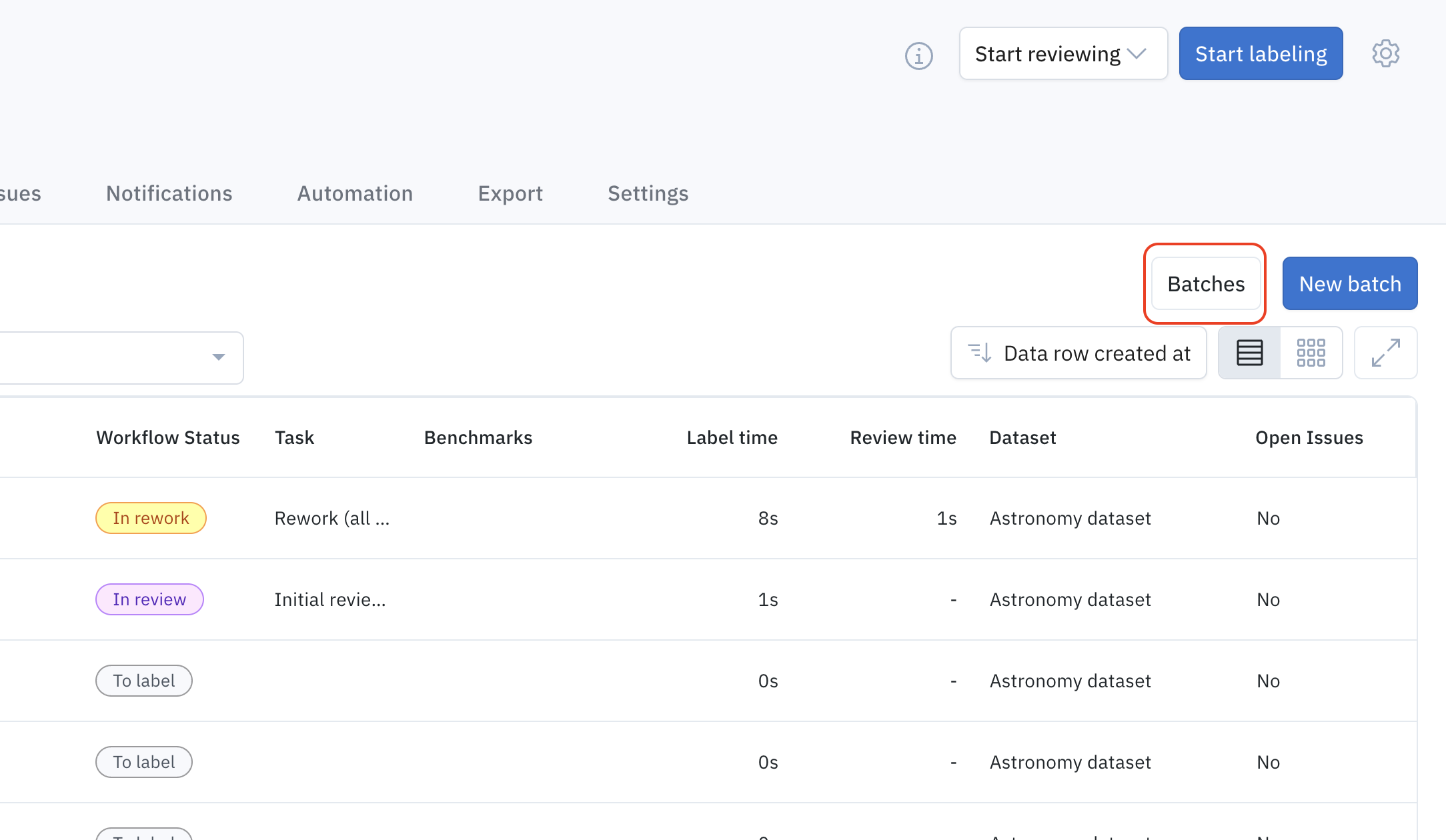This screenshot has width=1446, height=840.
Task: Switch to grid view layout
Action: click(x=1311, y=353)
